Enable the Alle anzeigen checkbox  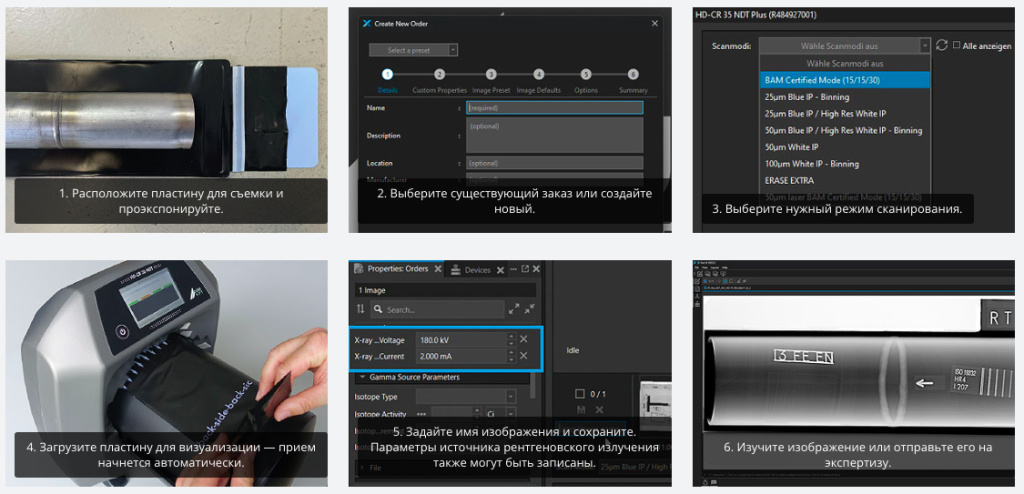click(956, 45)
